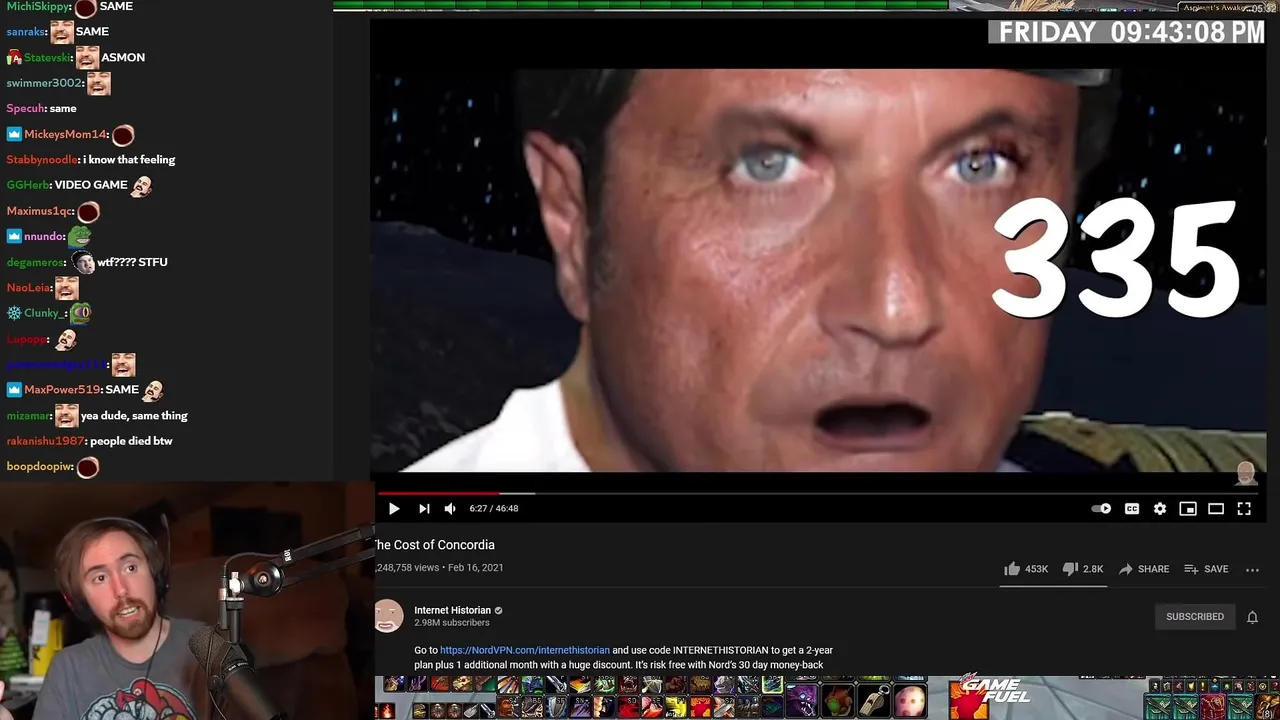Enter fullscreen mode
The image size is (1280, 720).
1244,509
